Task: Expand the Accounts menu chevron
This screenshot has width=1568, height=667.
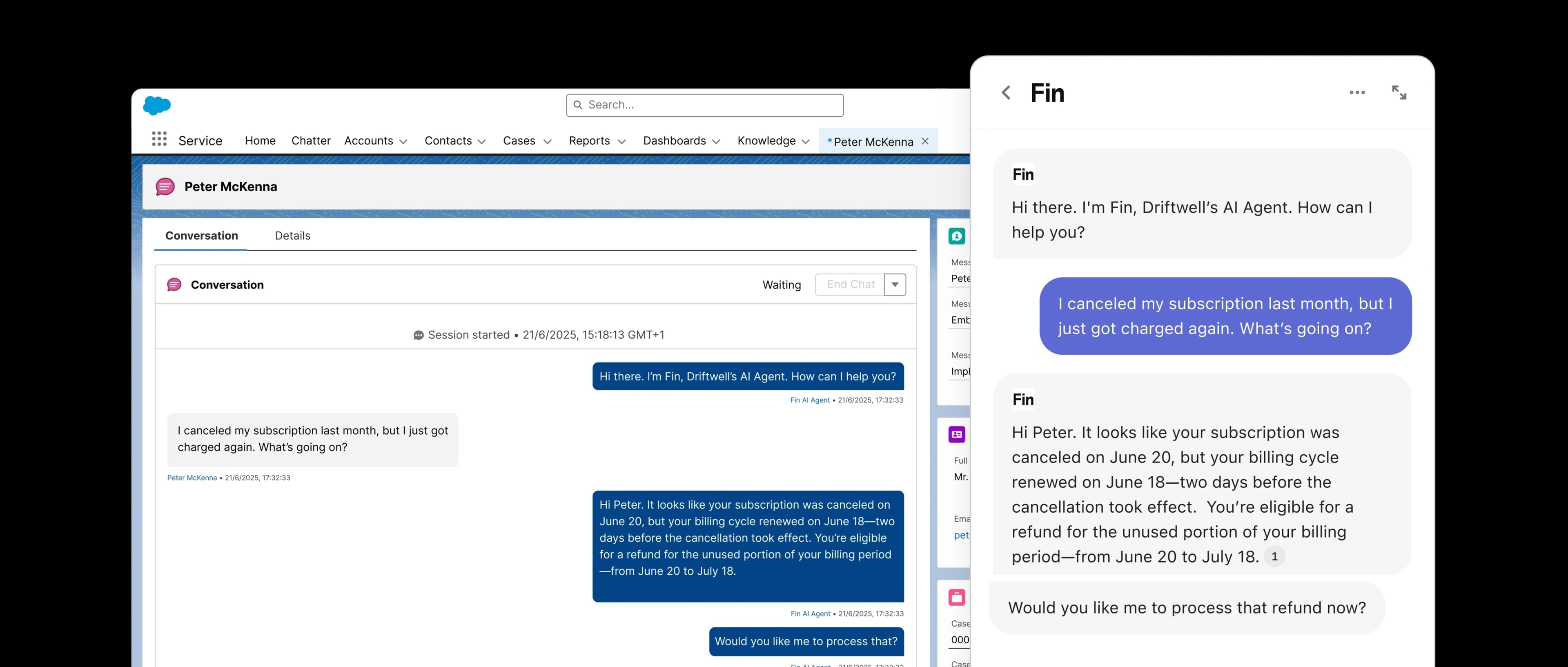Action: (x=403, y=142)
